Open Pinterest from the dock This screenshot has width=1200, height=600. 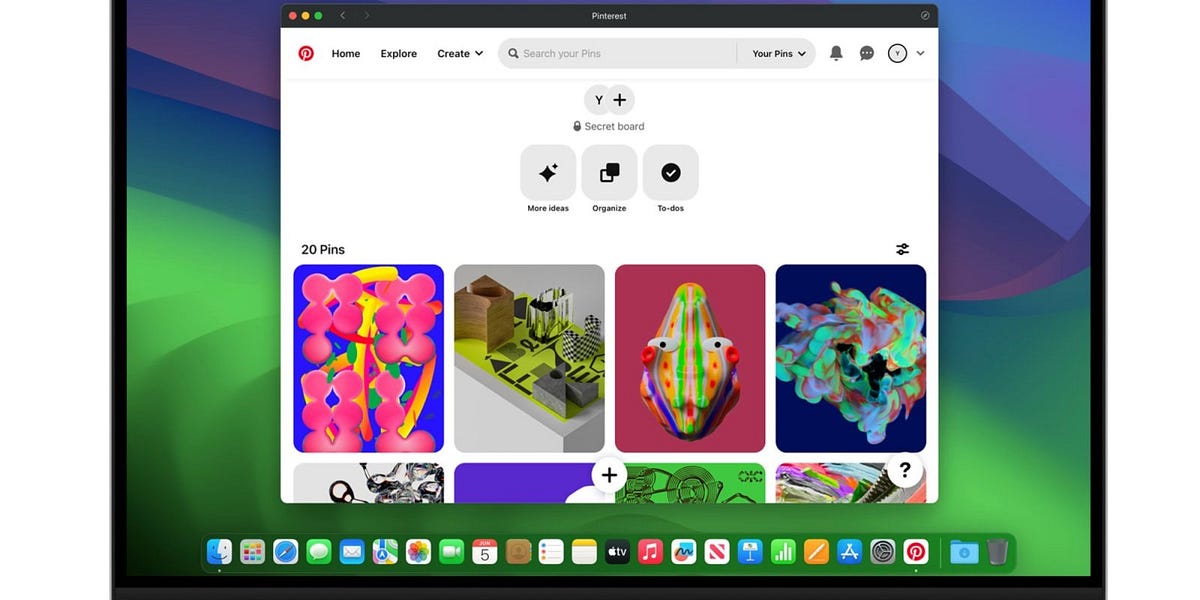click(915, 551)
